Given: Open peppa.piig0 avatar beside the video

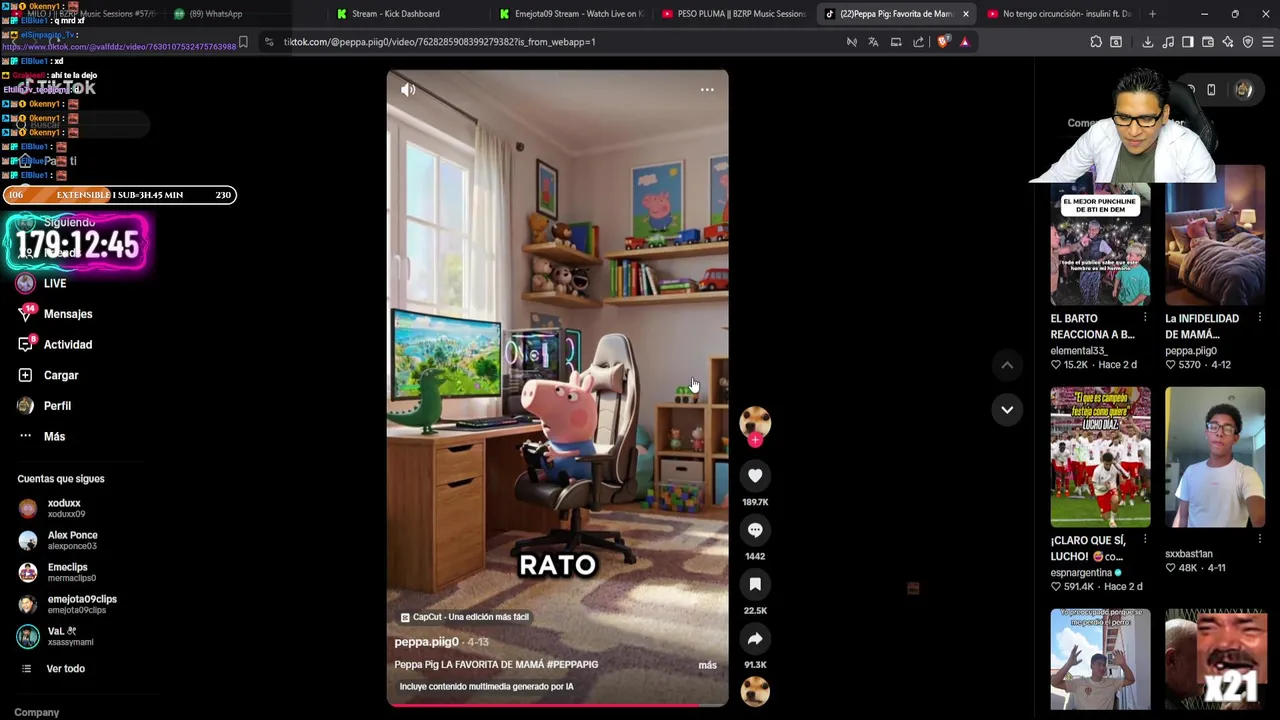Looking at the screenshot, I should coord(755,421).
